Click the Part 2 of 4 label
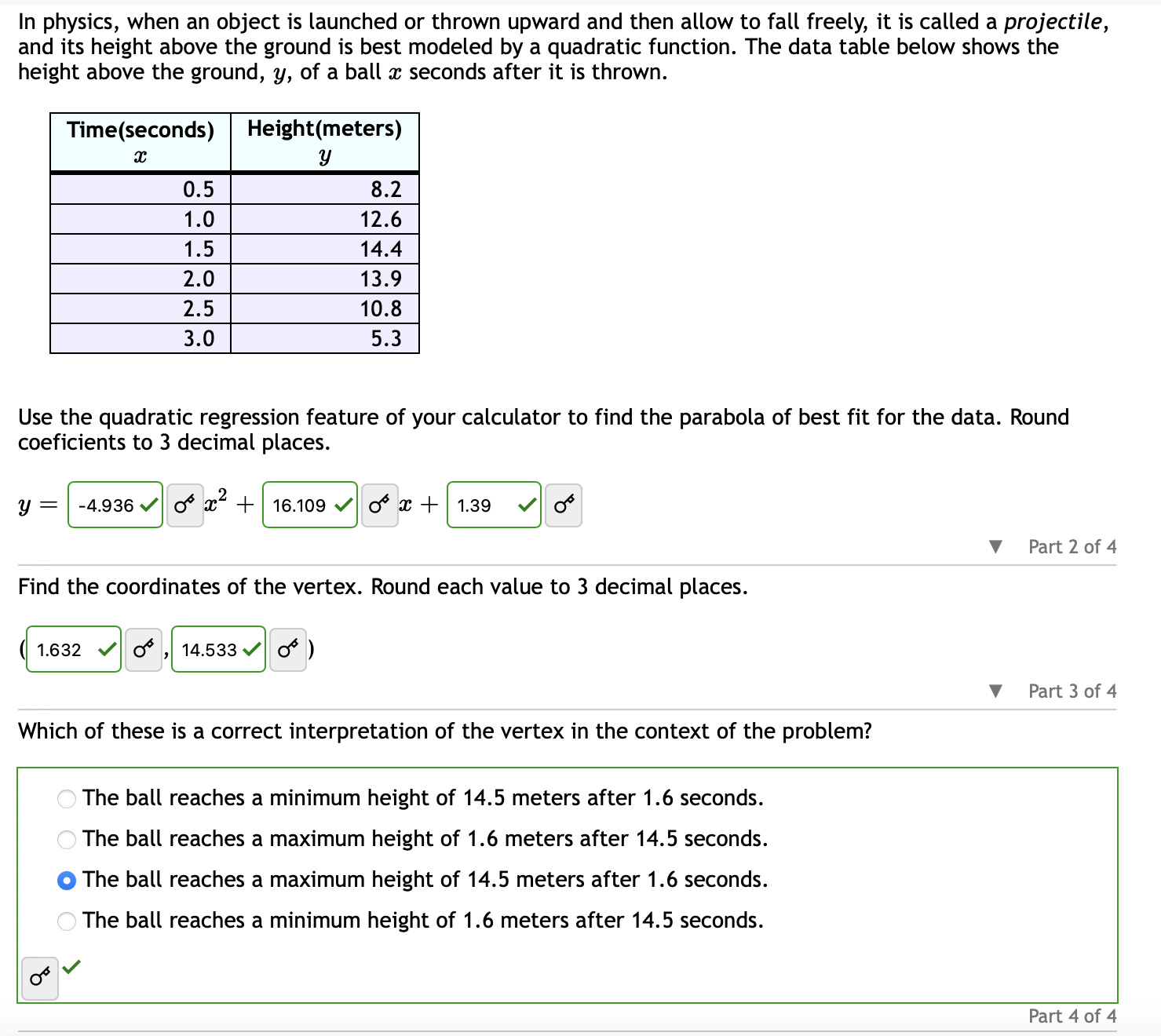Screen dimensions: 1161x1036 pos(1072,546)
